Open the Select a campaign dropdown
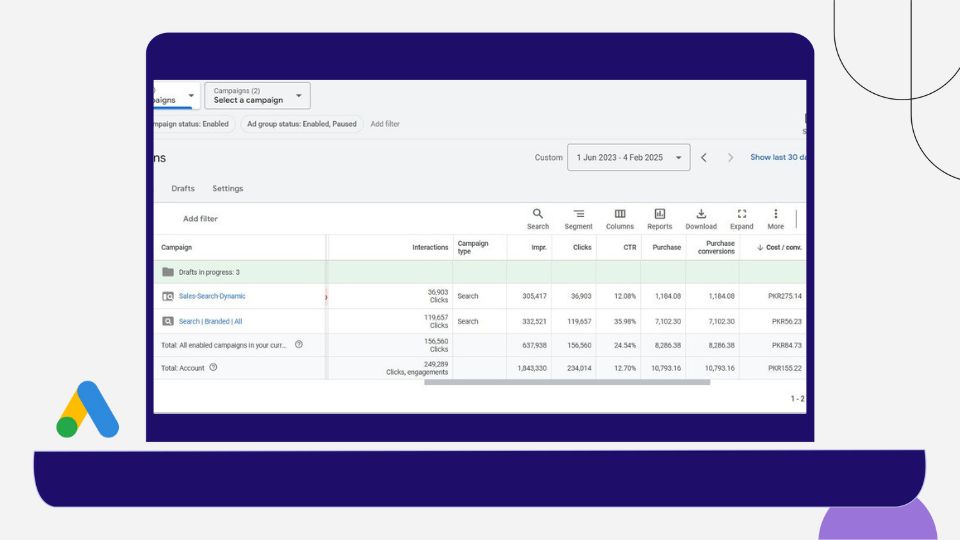This screenshot has height=540, width=960. click(x=258, y=96)
